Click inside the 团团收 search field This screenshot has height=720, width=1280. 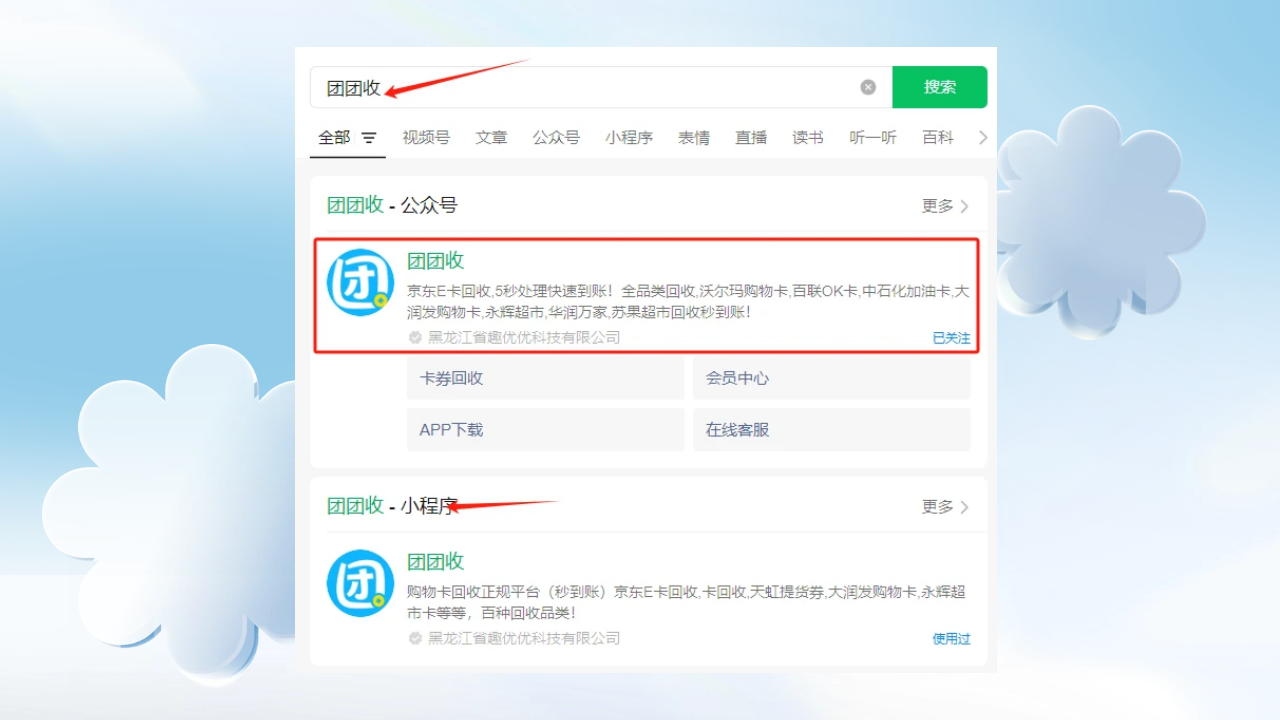coord(601,87)
